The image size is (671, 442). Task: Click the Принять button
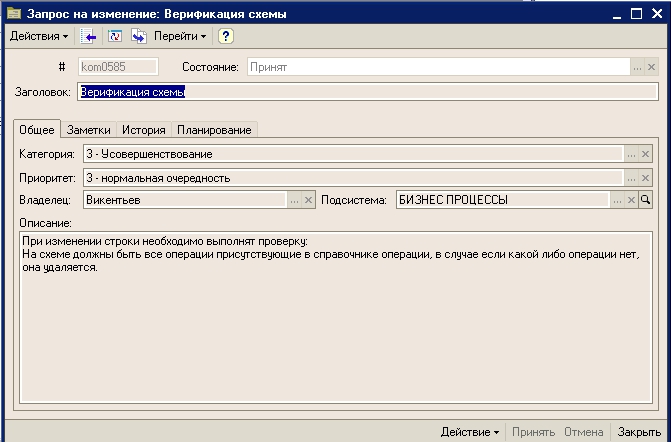[x=533, y=432]
